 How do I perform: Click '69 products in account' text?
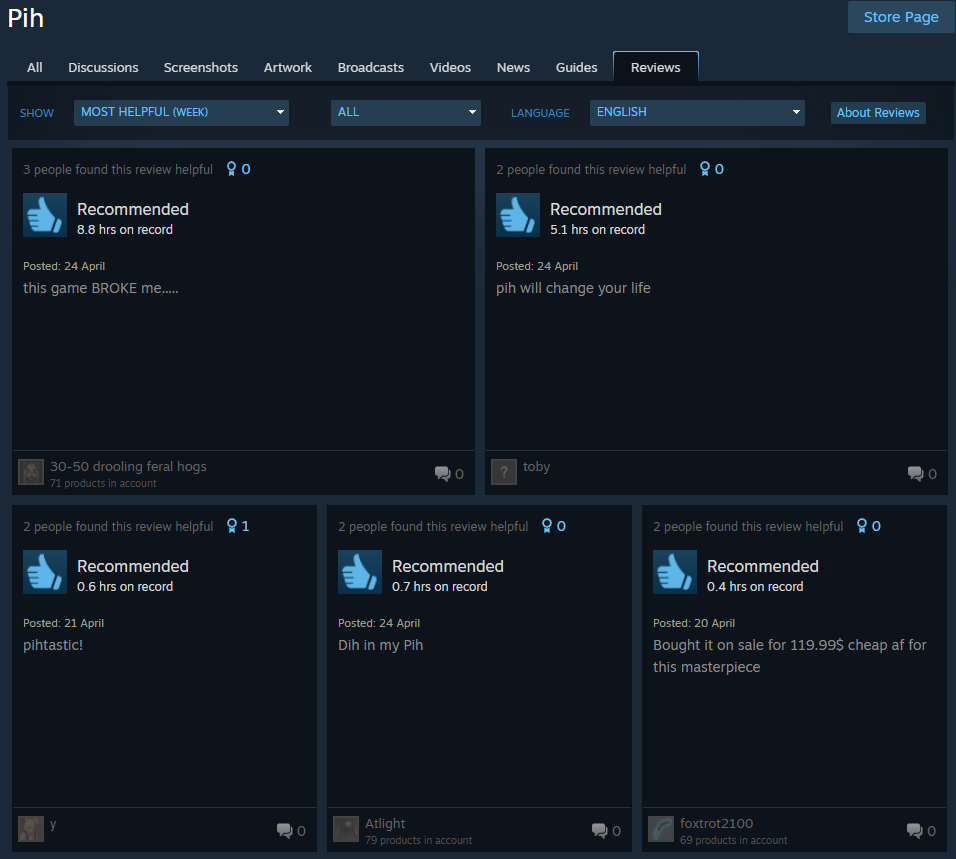pyautogui.click(x=733, y=840)
